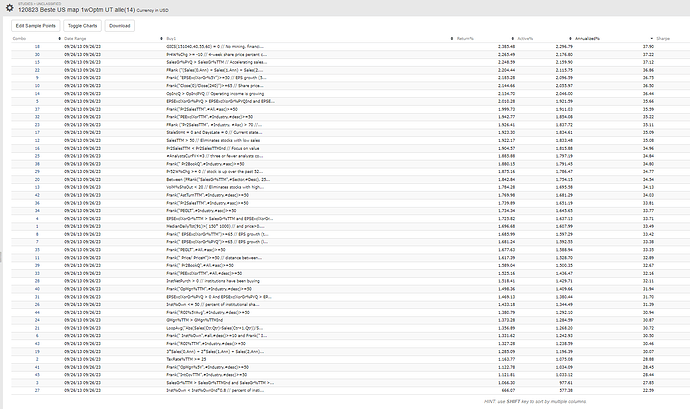Sort table by the Return% column header
The width and height of the screenshot is (690, 409).
[465, 39]
